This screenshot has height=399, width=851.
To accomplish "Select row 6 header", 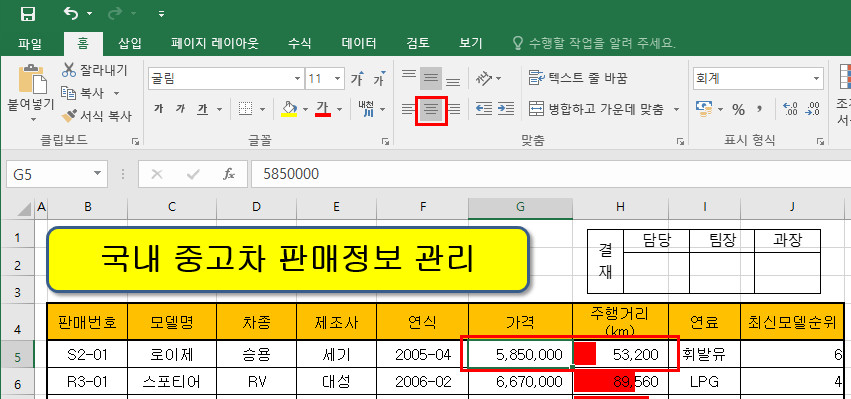I will point(17,383).
